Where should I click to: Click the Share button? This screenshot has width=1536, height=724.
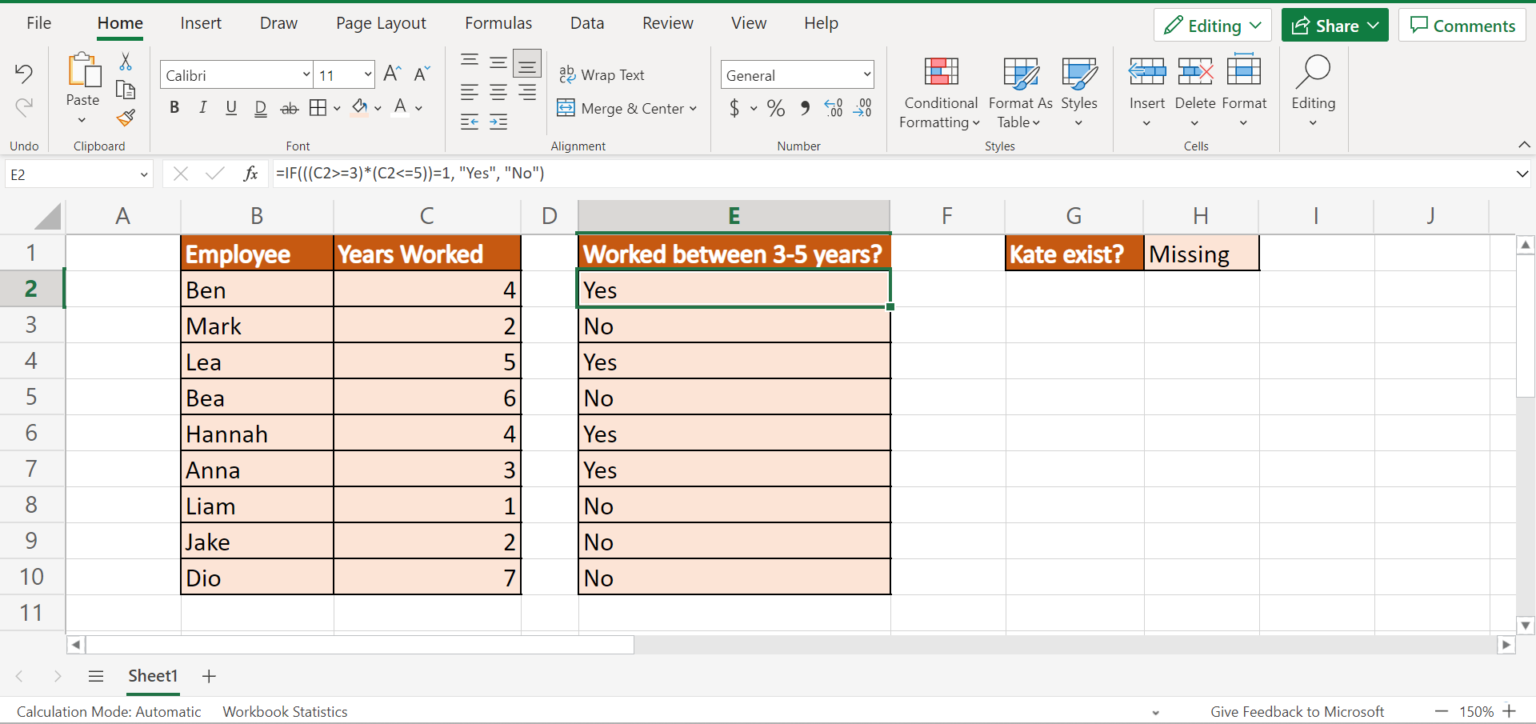tap(1334, 26)
